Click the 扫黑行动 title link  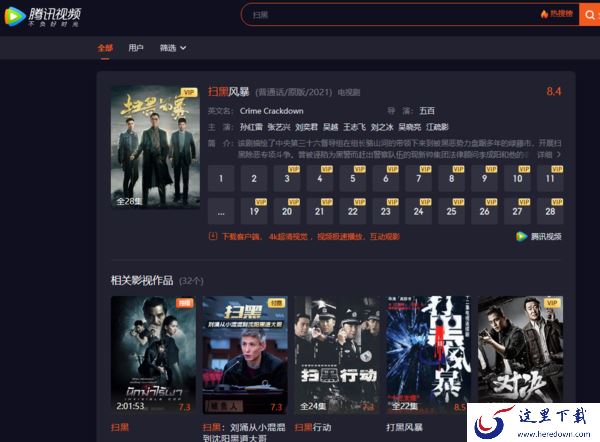pos(313,427)
